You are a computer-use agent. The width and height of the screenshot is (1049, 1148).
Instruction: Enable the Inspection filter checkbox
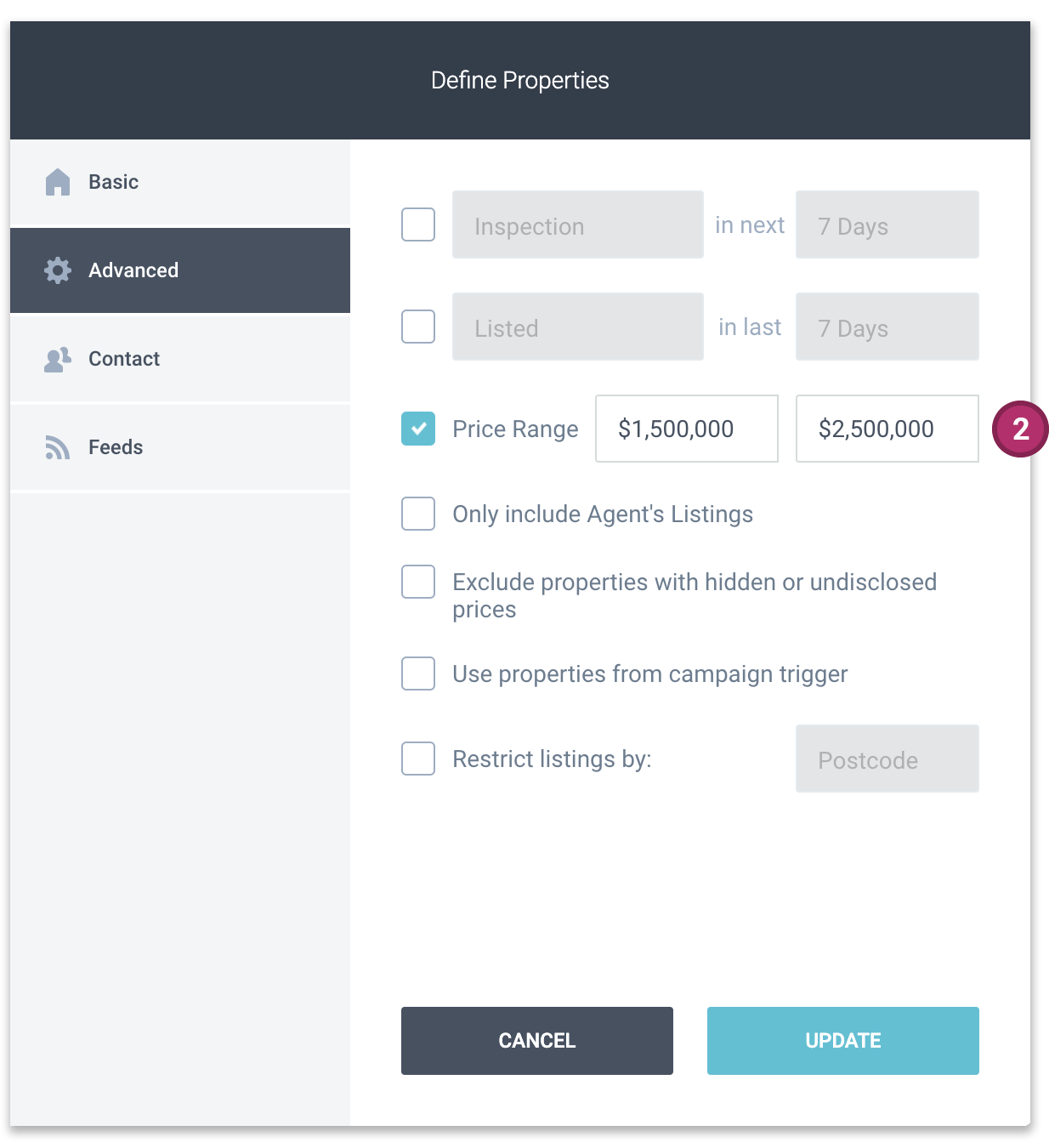(x=417, y=224)
